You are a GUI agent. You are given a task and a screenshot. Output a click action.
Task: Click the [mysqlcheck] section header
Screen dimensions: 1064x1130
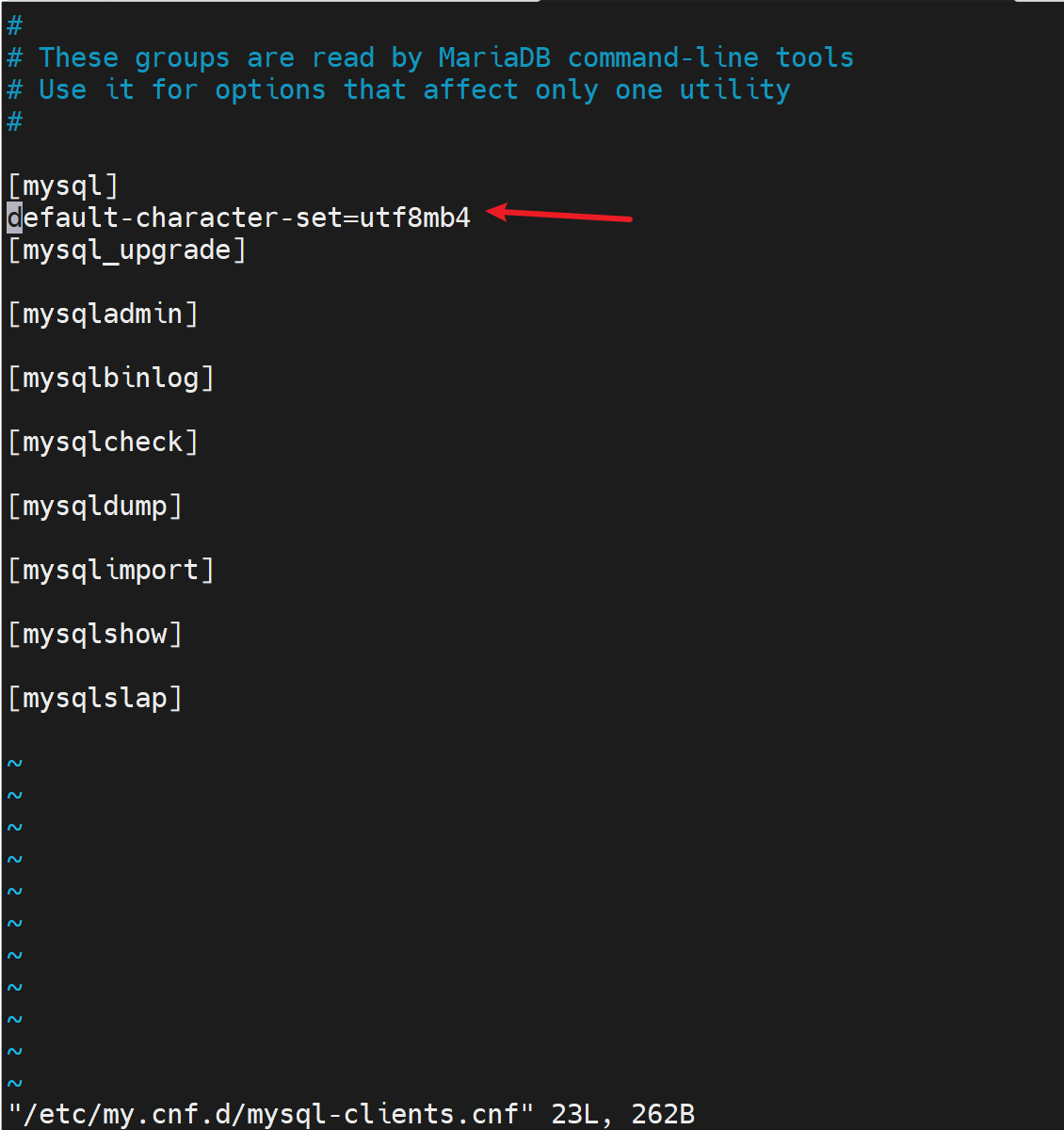(104, 442)
